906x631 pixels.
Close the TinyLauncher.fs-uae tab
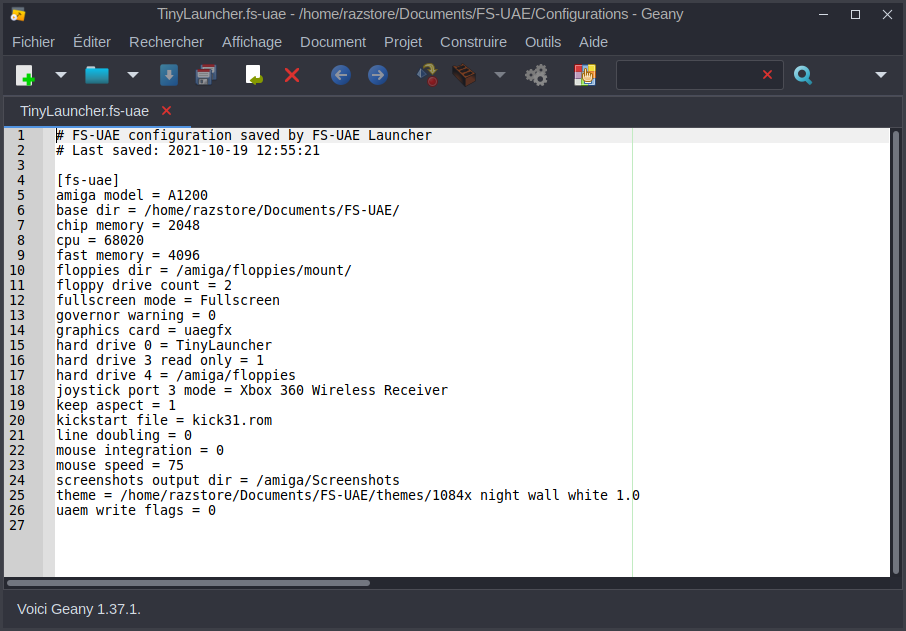point(166,110)
